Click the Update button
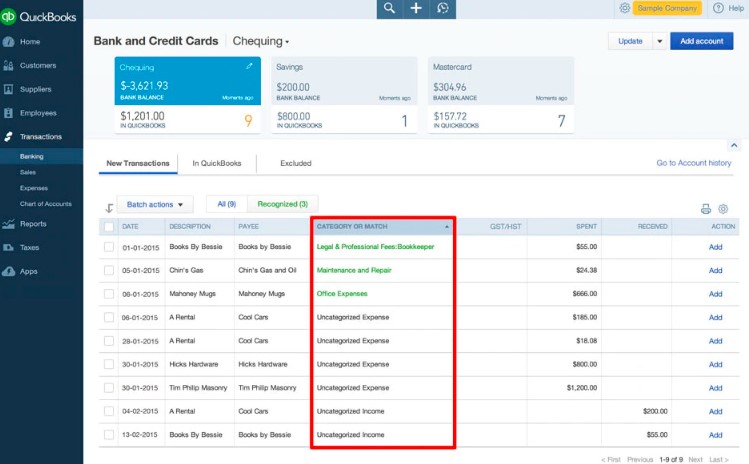749x464 pixels. pos(630,41)
